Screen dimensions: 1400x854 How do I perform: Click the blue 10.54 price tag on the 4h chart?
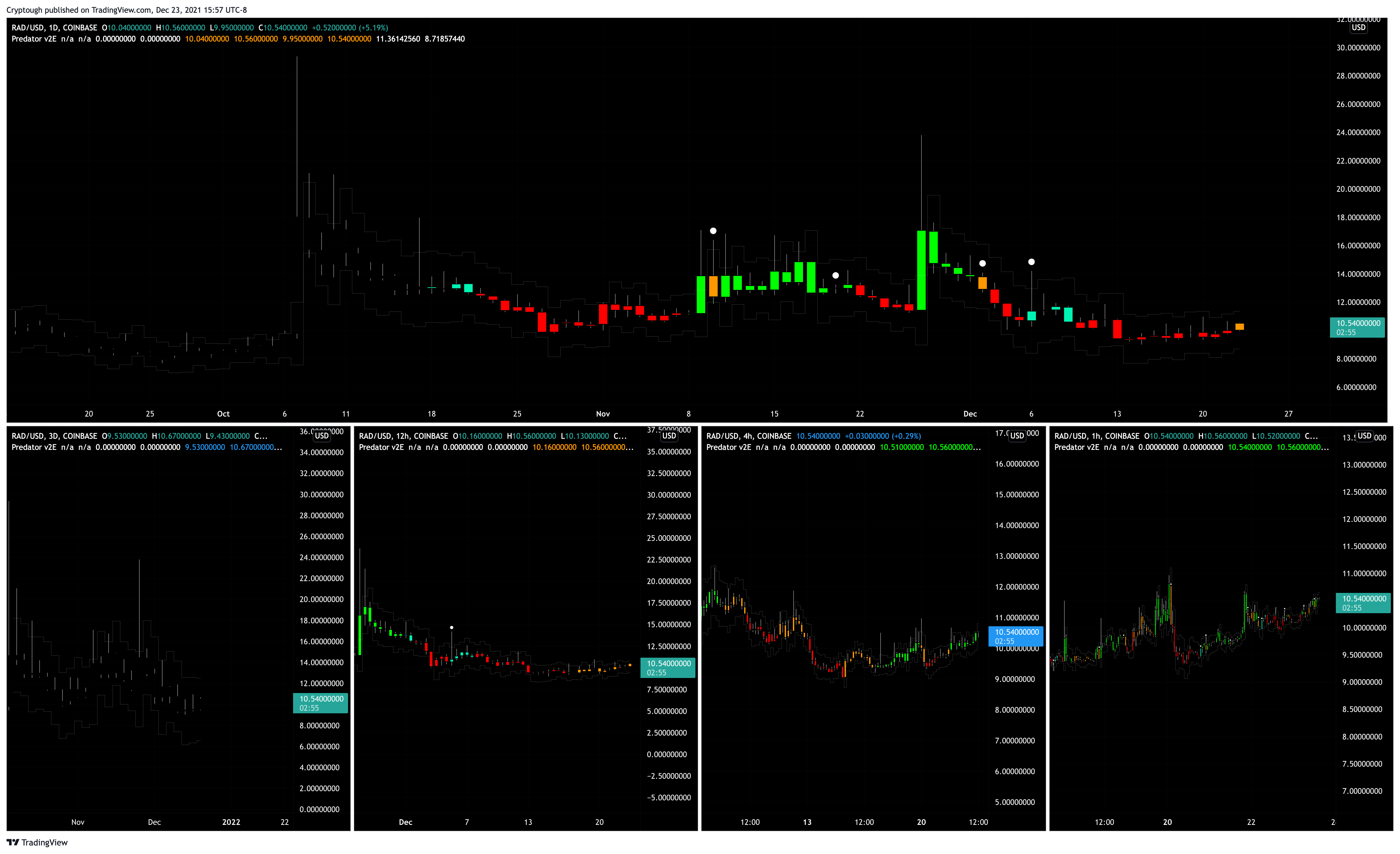coord(1016,636)
